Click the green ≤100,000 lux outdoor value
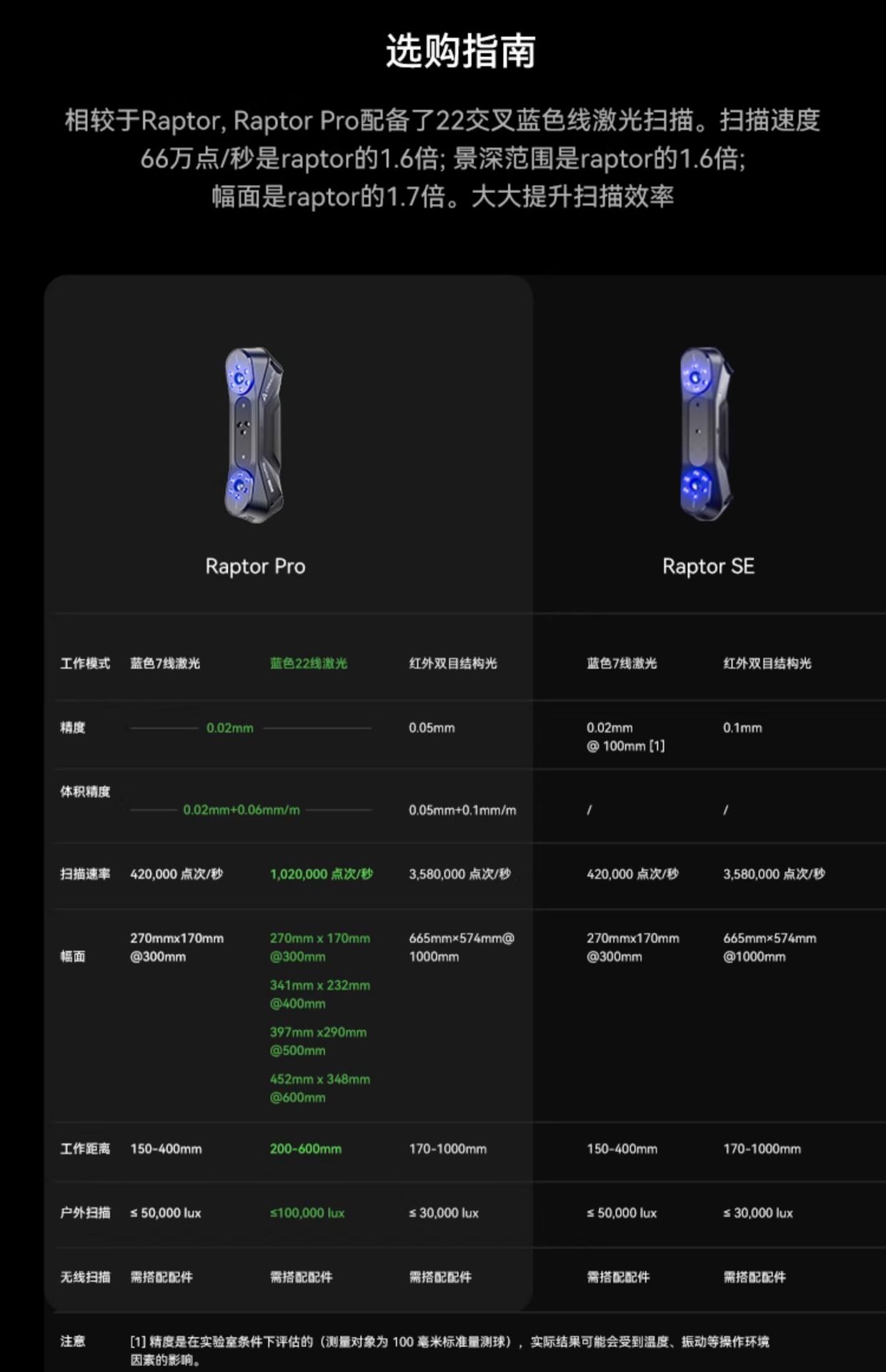Screen dimensions: 886x1372 (x=307, y=1213)
